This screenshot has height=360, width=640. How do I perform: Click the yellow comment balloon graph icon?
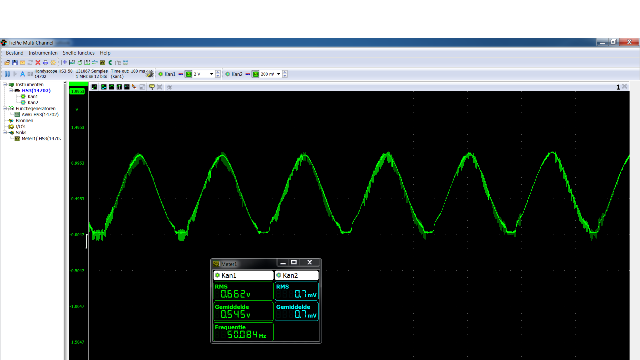152,87
